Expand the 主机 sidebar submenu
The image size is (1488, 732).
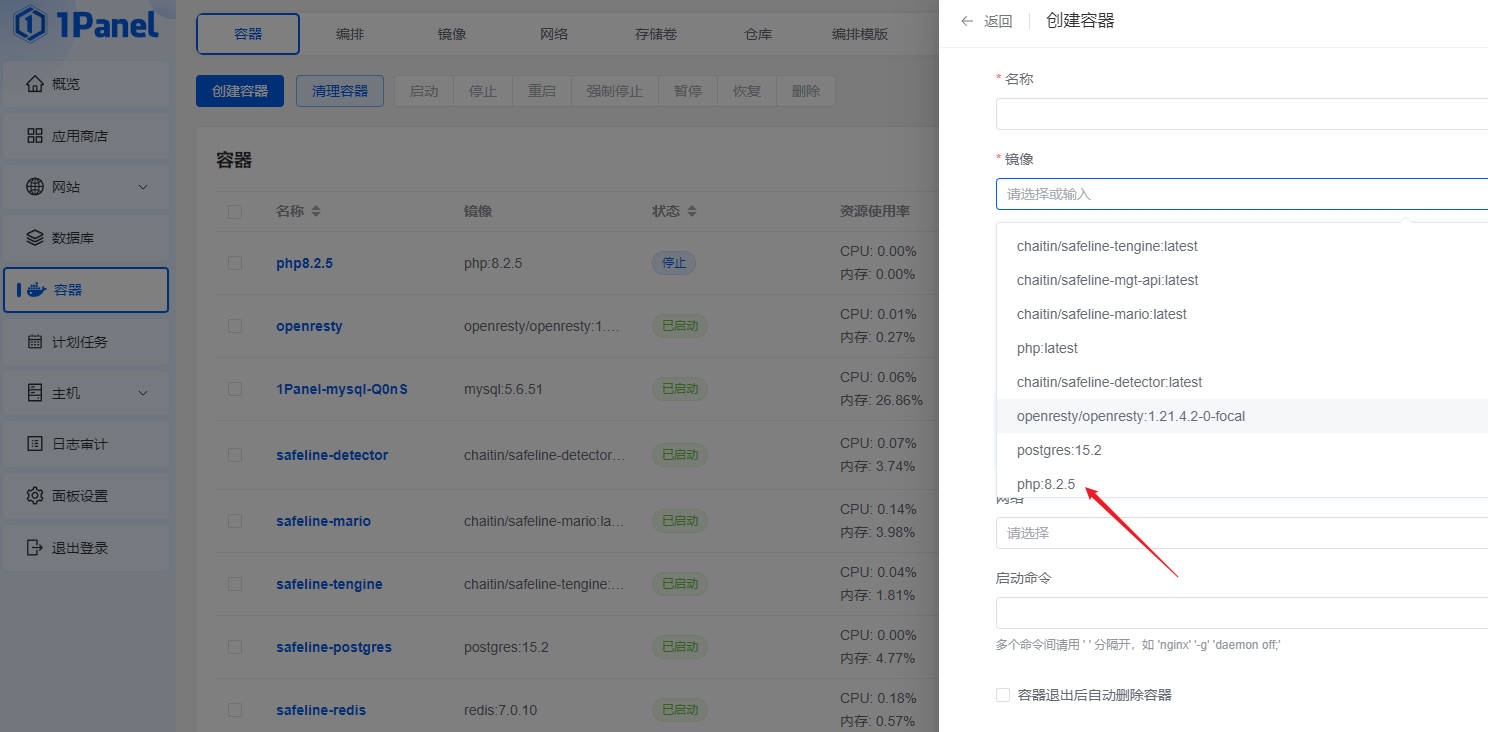[143, 393]
